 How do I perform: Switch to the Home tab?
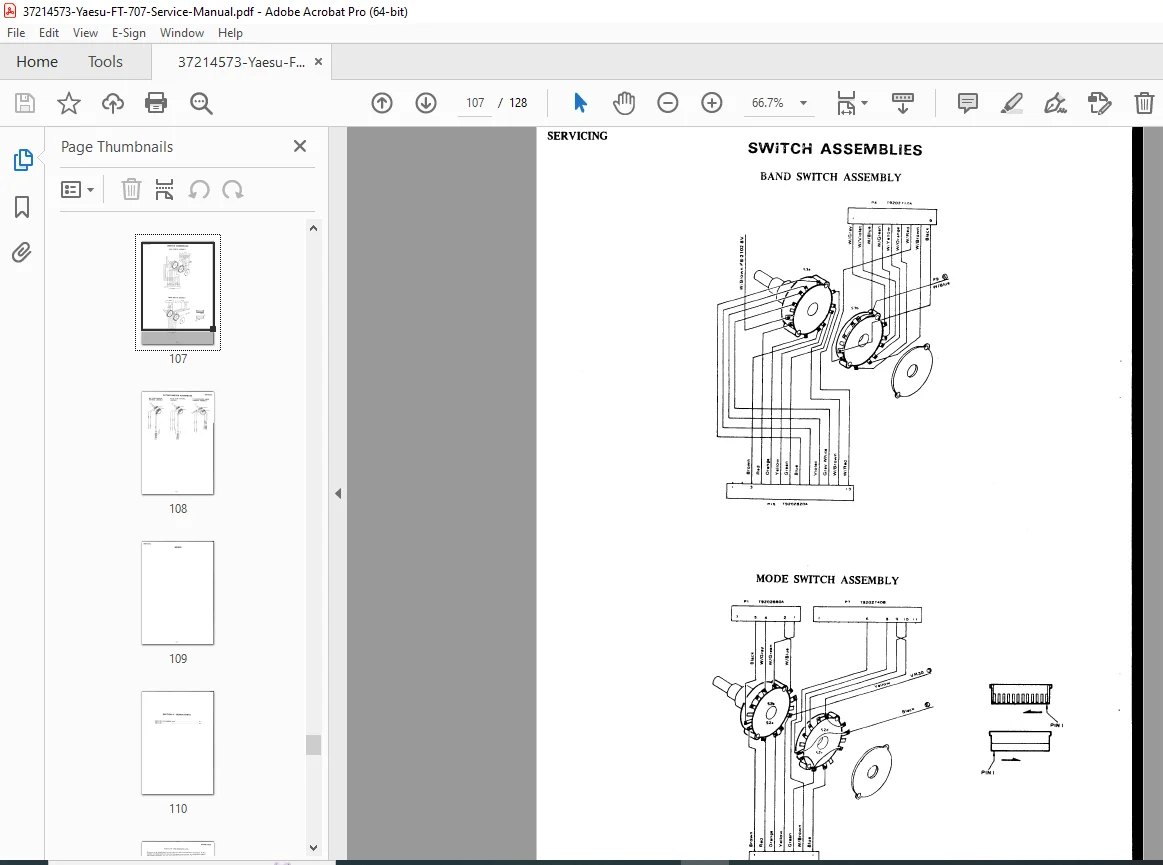37,62
